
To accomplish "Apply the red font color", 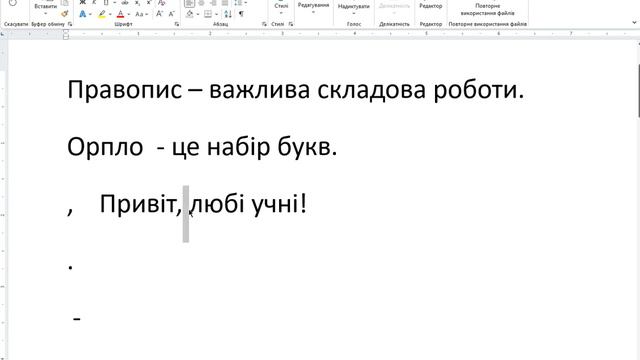I will 120,14.
